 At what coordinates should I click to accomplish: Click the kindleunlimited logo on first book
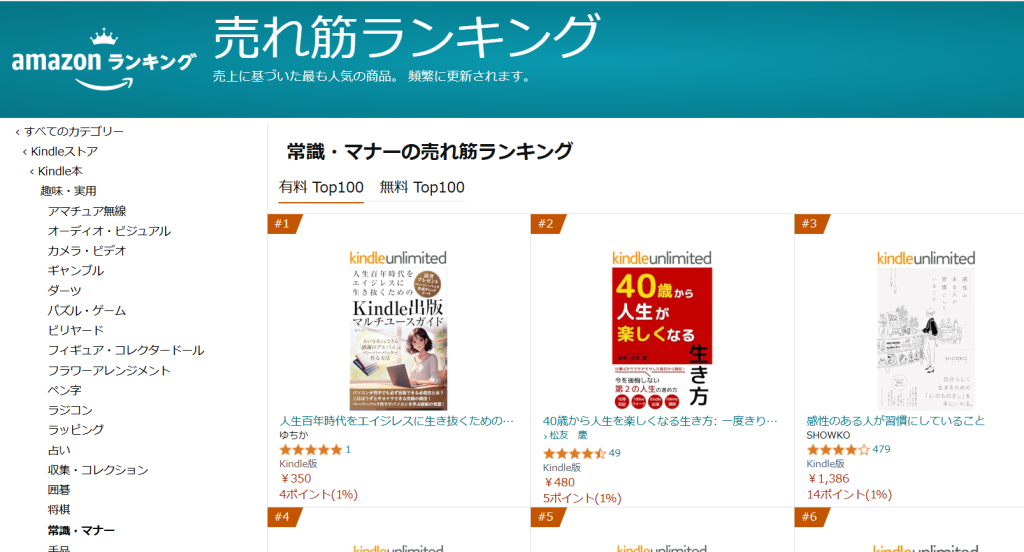[x=398, y=258]
